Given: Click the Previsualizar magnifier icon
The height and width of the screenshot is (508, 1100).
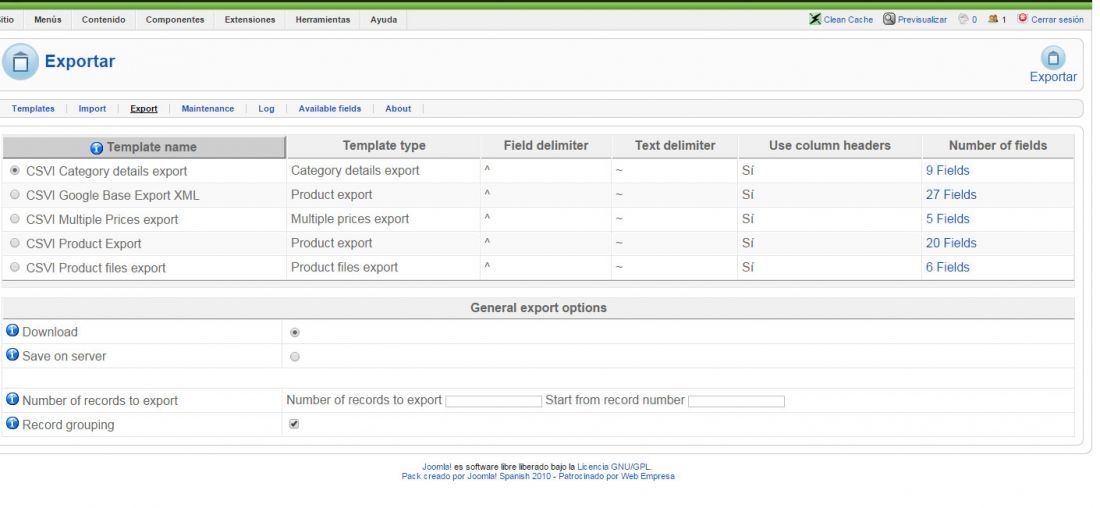Looking at the screenshot, I should tap(889, 19).
